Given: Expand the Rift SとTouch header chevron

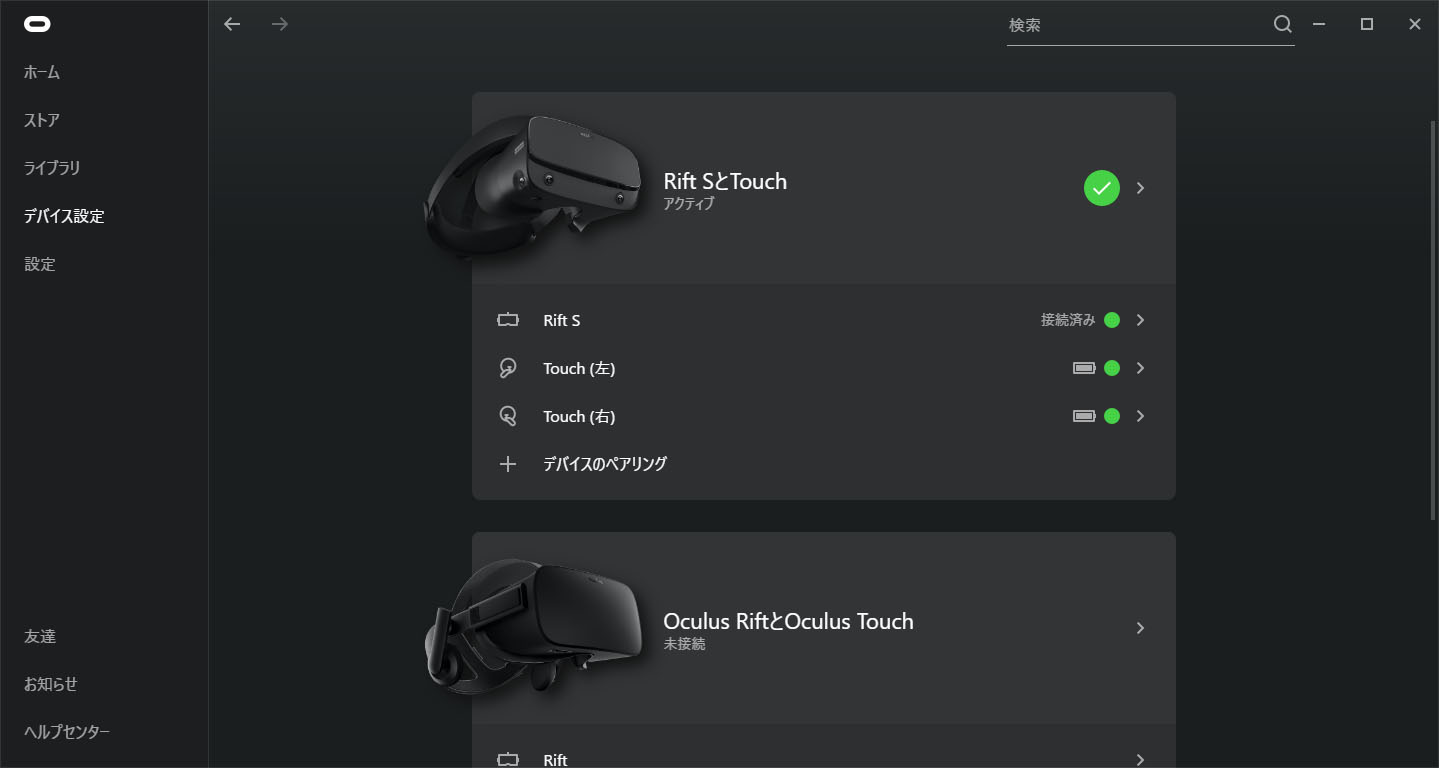Looking at the screenshot, I should 1141,188.
